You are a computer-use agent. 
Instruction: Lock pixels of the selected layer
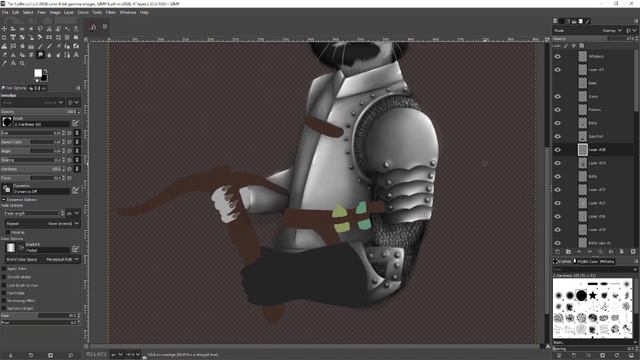(x=566, y=46)
